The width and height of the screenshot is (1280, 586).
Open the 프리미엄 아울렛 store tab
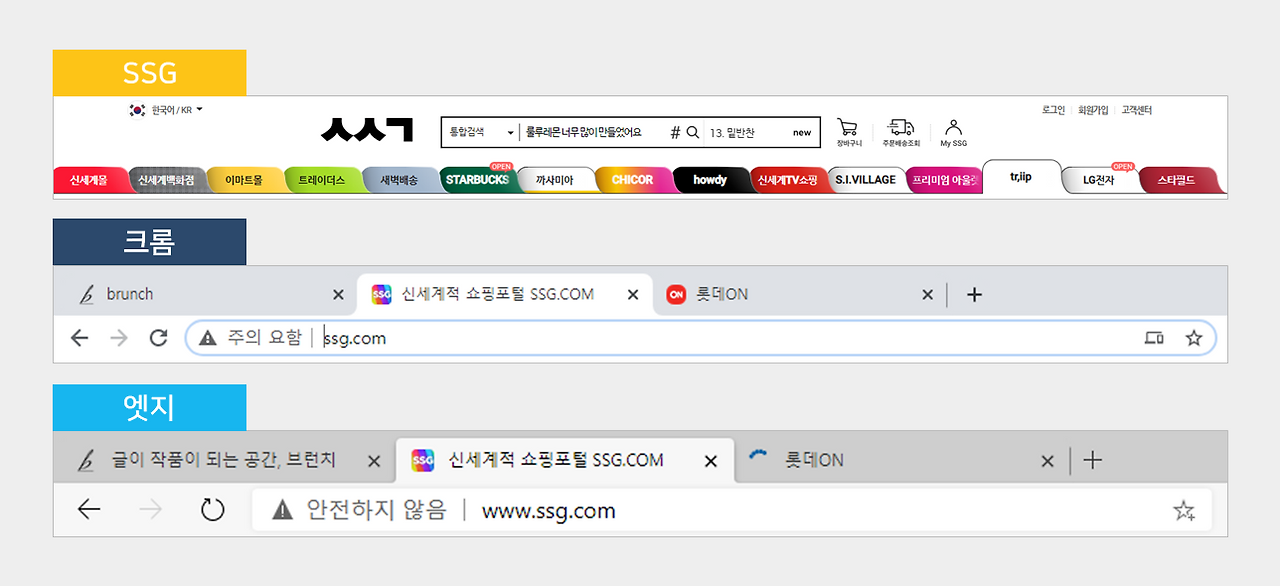click(944, 181)
